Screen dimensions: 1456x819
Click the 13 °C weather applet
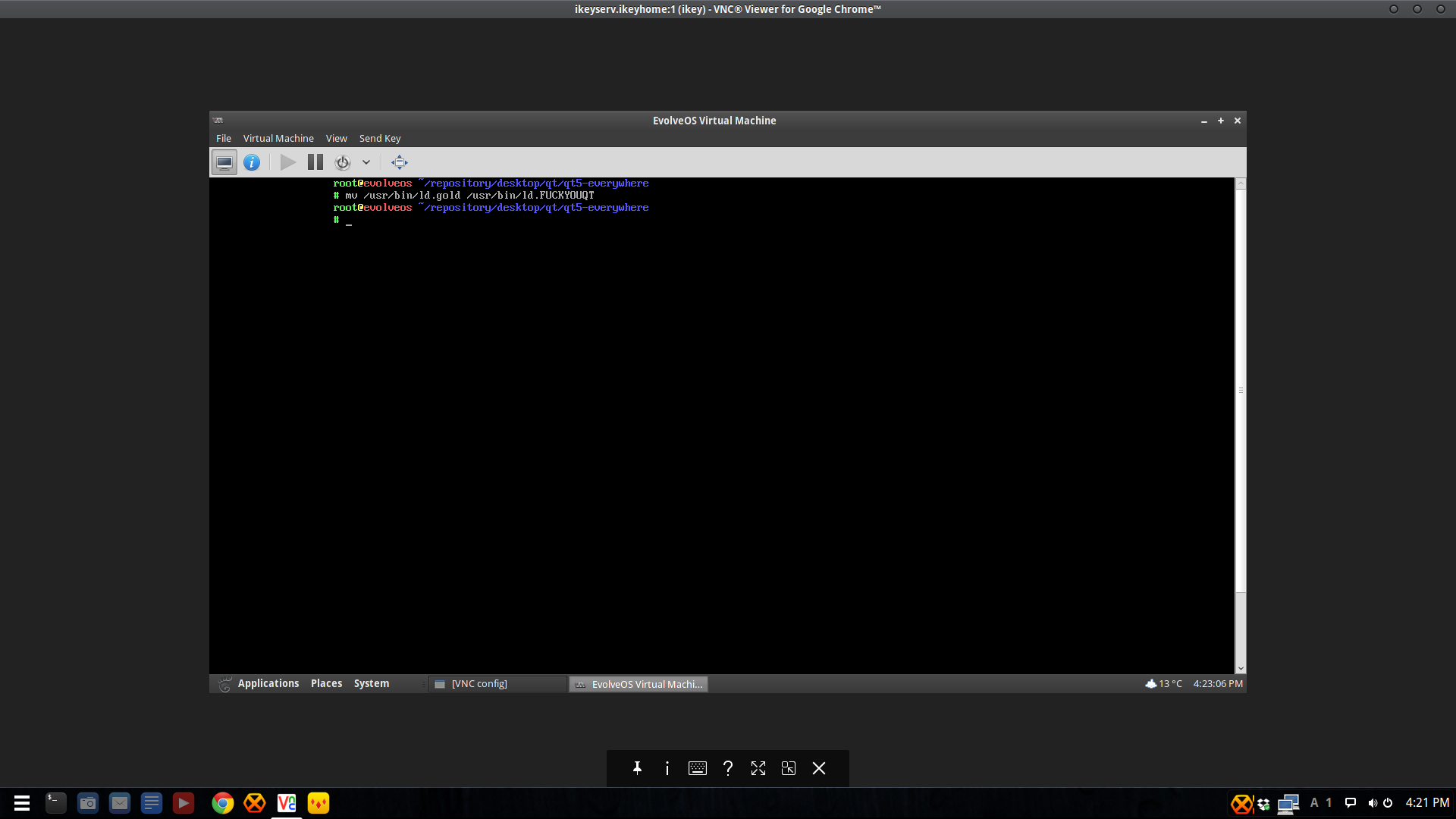(1164, 683)
